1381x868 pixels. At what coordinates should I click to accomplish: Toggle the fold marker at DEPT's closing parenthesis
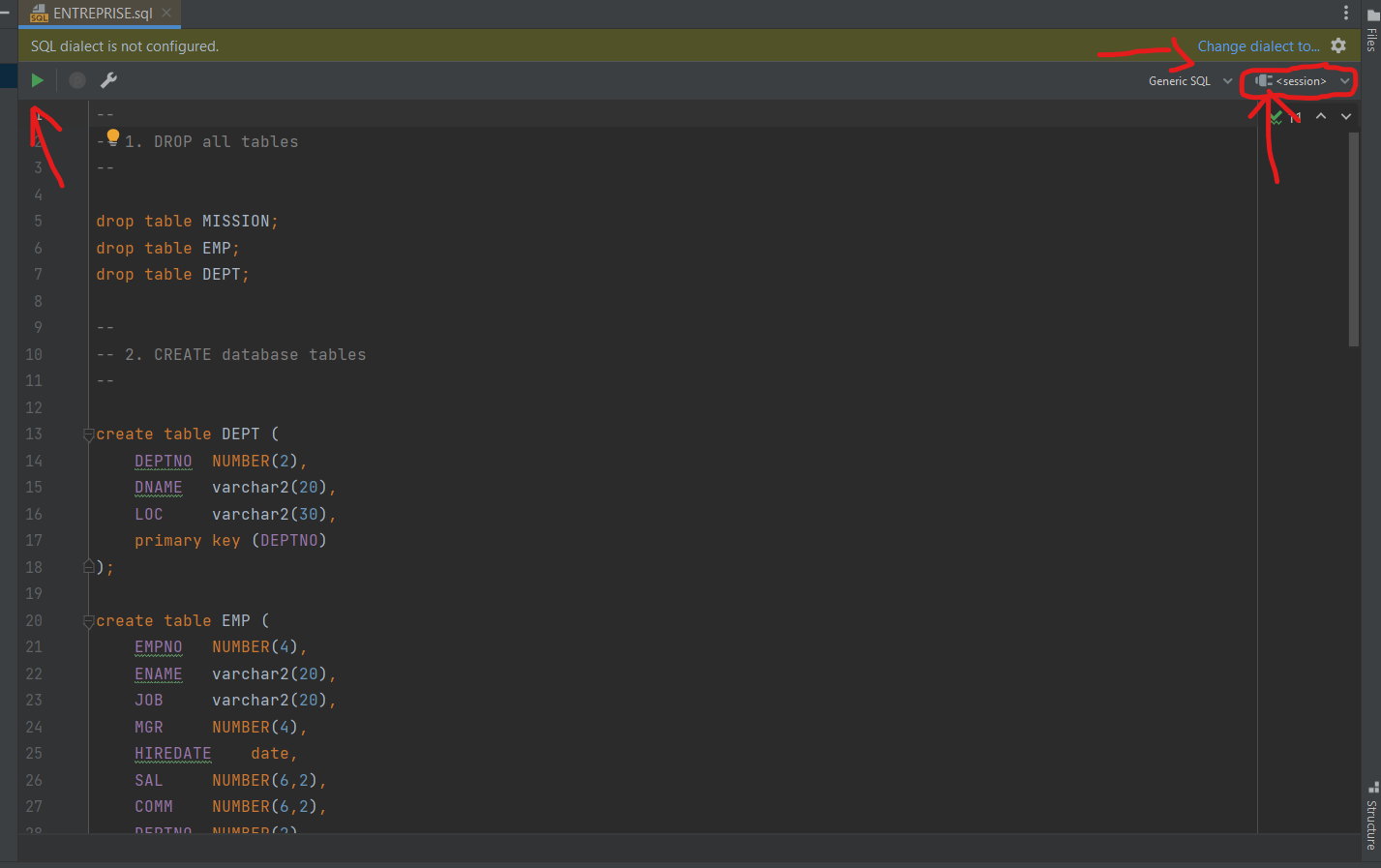[x=88, y=567]
